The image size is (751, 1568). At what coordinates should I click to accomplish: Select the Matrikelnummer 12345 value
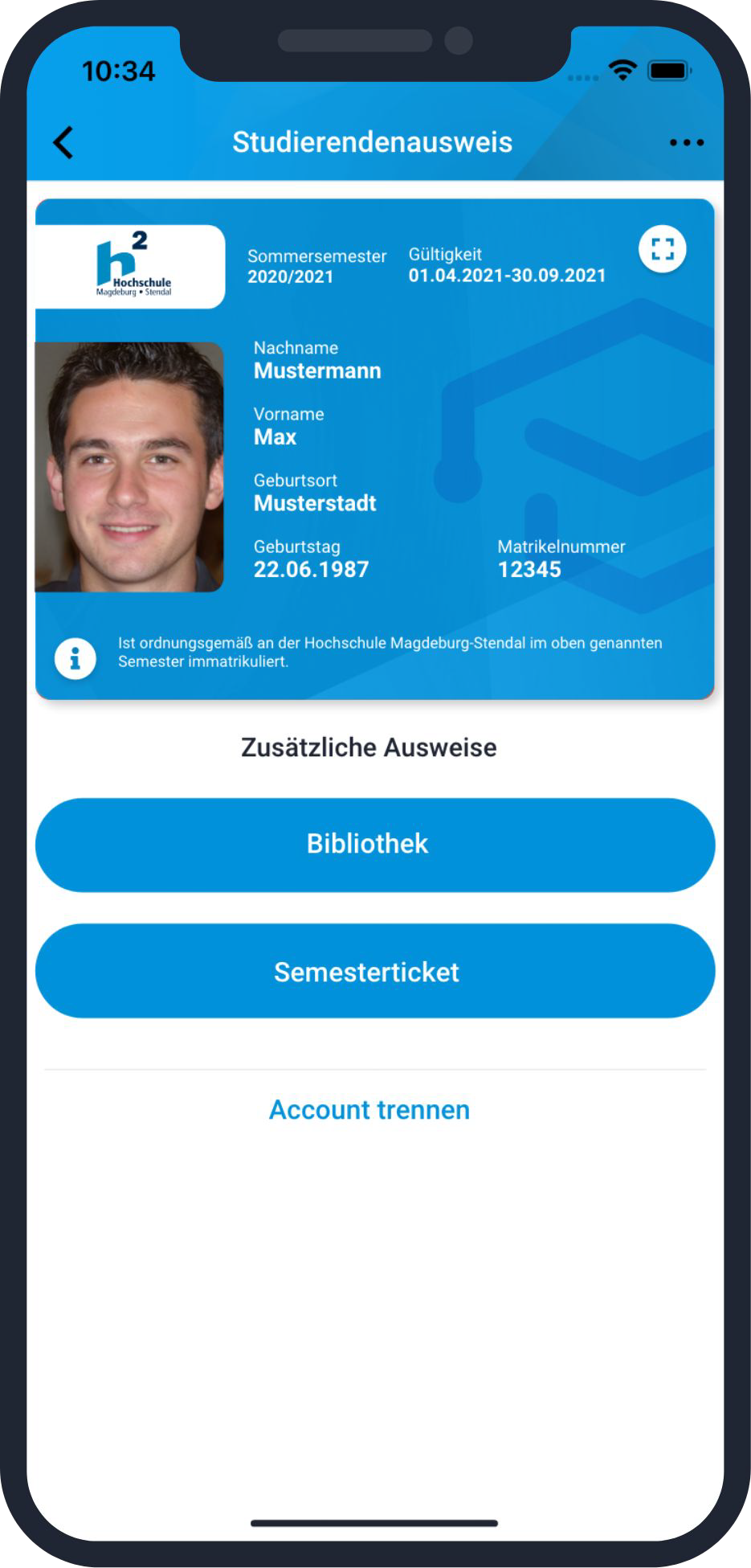coord(529,570)
